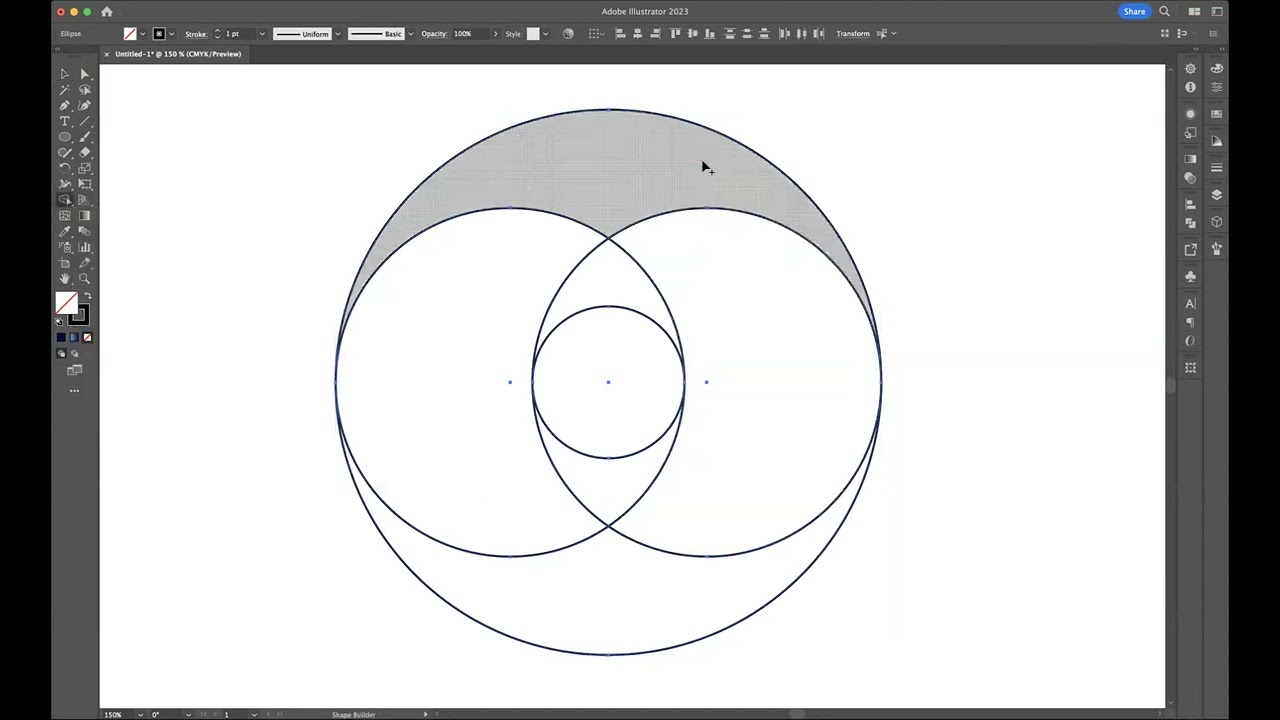
Task: Open the Character panel icon
Action: tap(1190, 303)
